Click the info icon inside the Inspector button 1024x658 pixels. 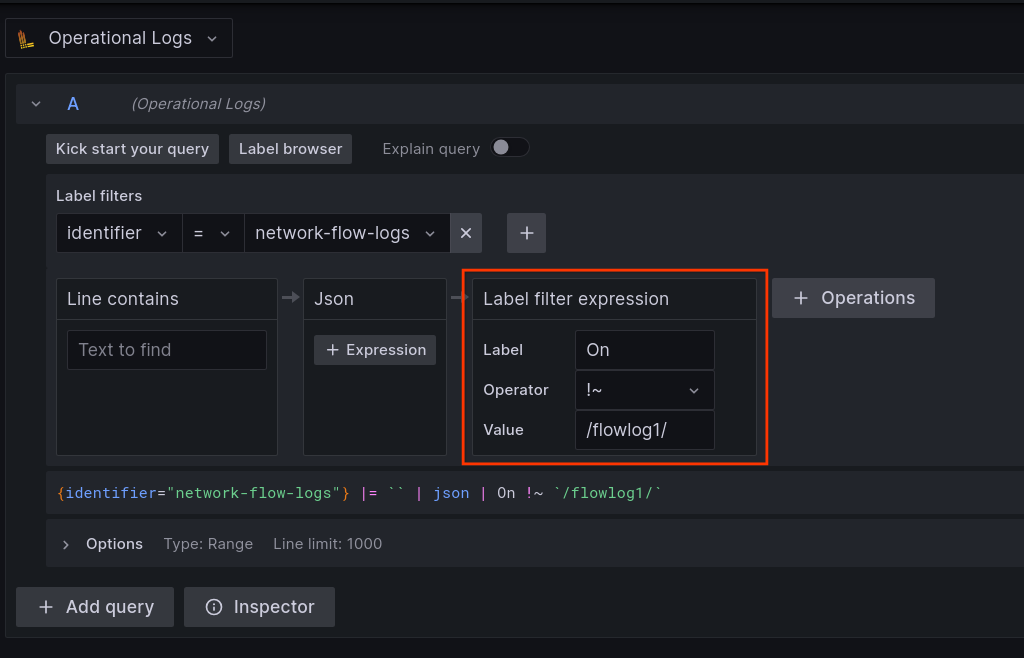click(213, 607)
